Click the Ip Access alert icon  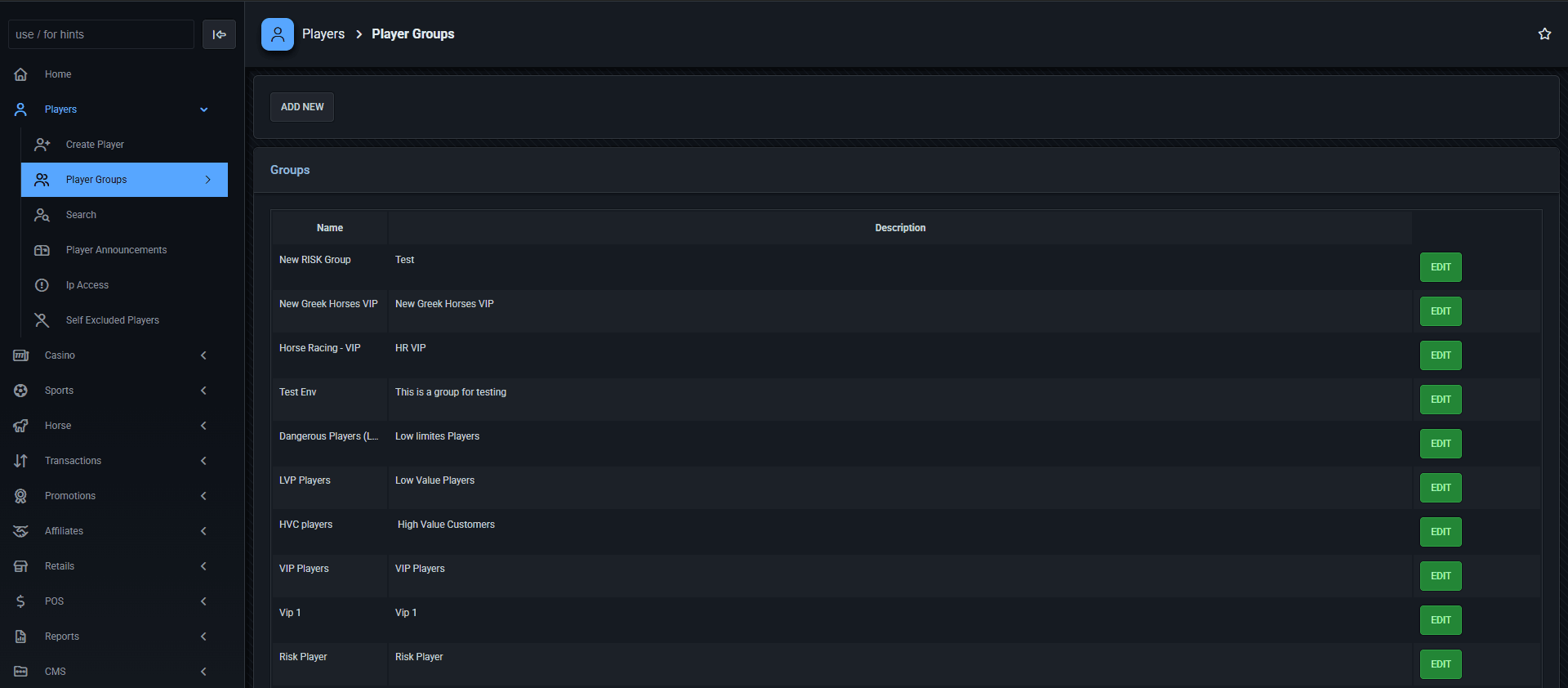pos(42,285)
